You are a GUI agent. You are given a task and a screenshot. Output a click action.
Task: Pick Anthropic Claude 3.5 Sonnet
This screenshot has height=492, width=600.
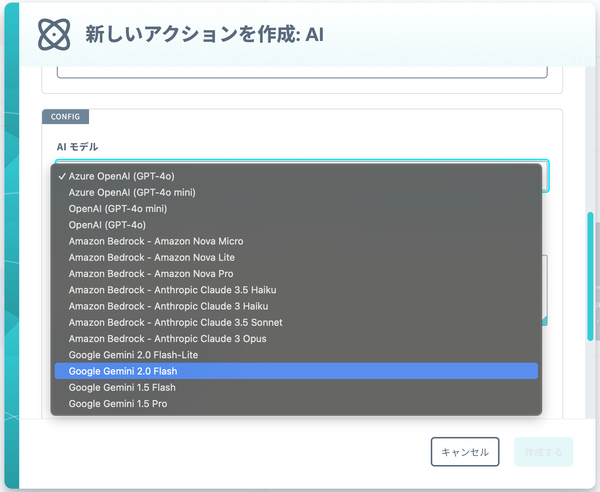[x=296, y=323]
